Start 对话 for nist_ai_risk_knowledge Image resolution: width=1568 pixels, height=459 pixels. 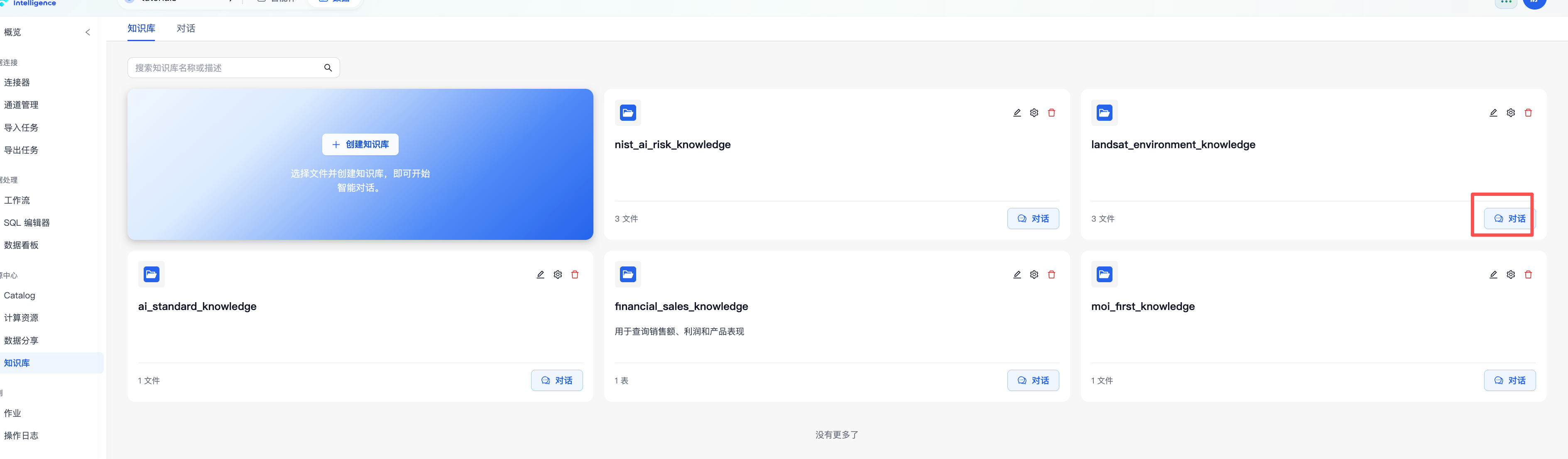pos(1033,219)
